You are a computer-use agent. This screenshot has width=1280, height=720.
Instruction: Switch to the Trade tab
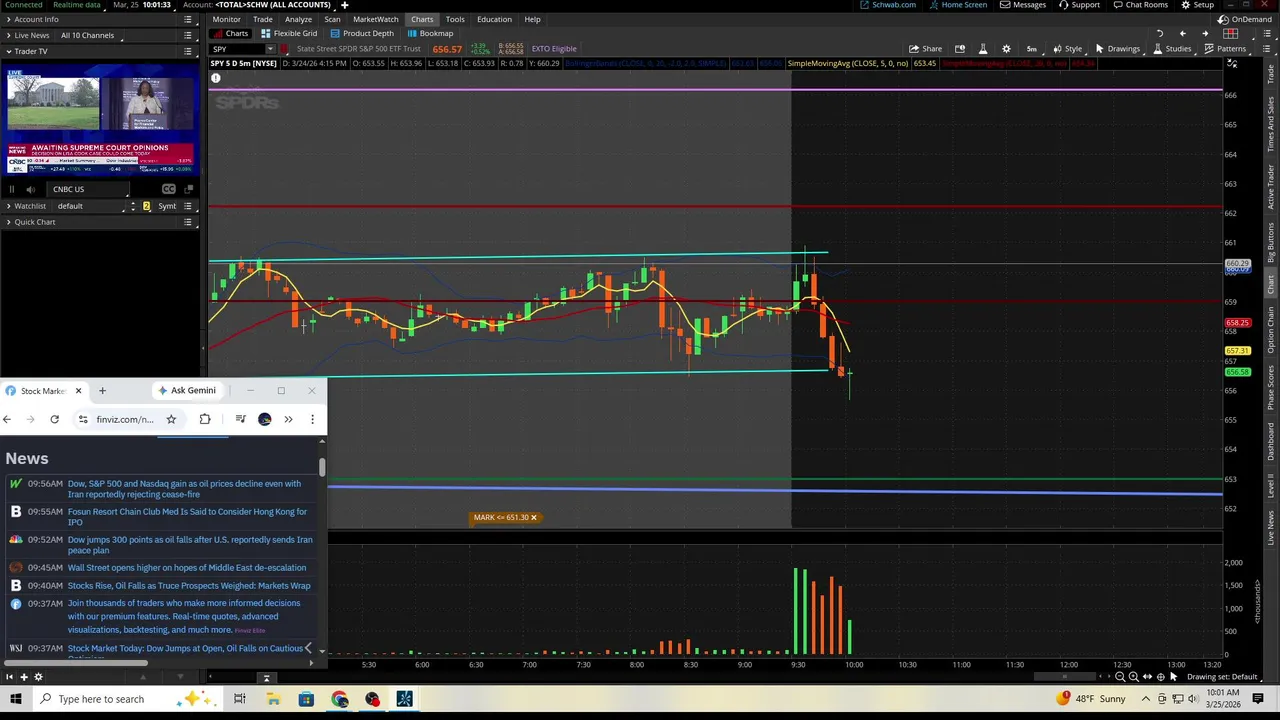[262, 19]
